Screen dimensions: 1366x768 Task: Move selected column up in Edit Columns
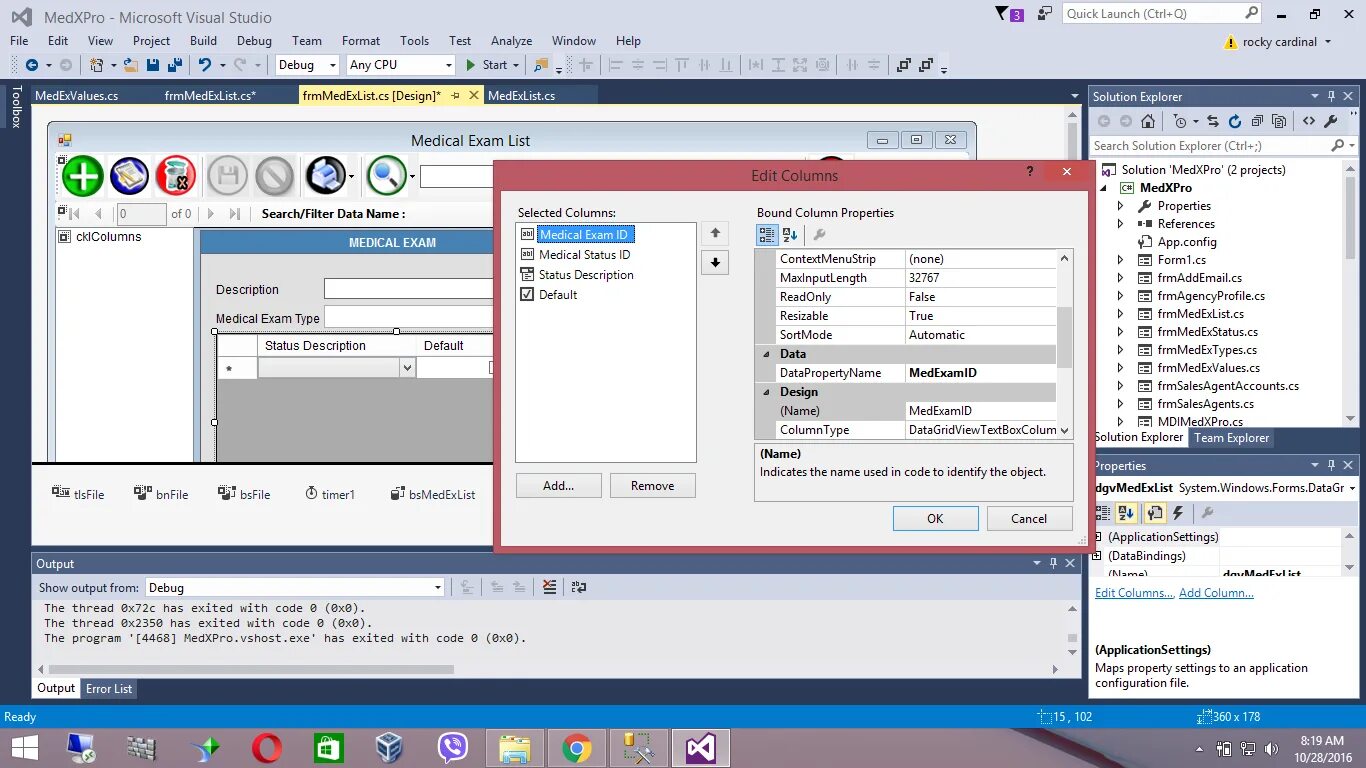point(714,233)
